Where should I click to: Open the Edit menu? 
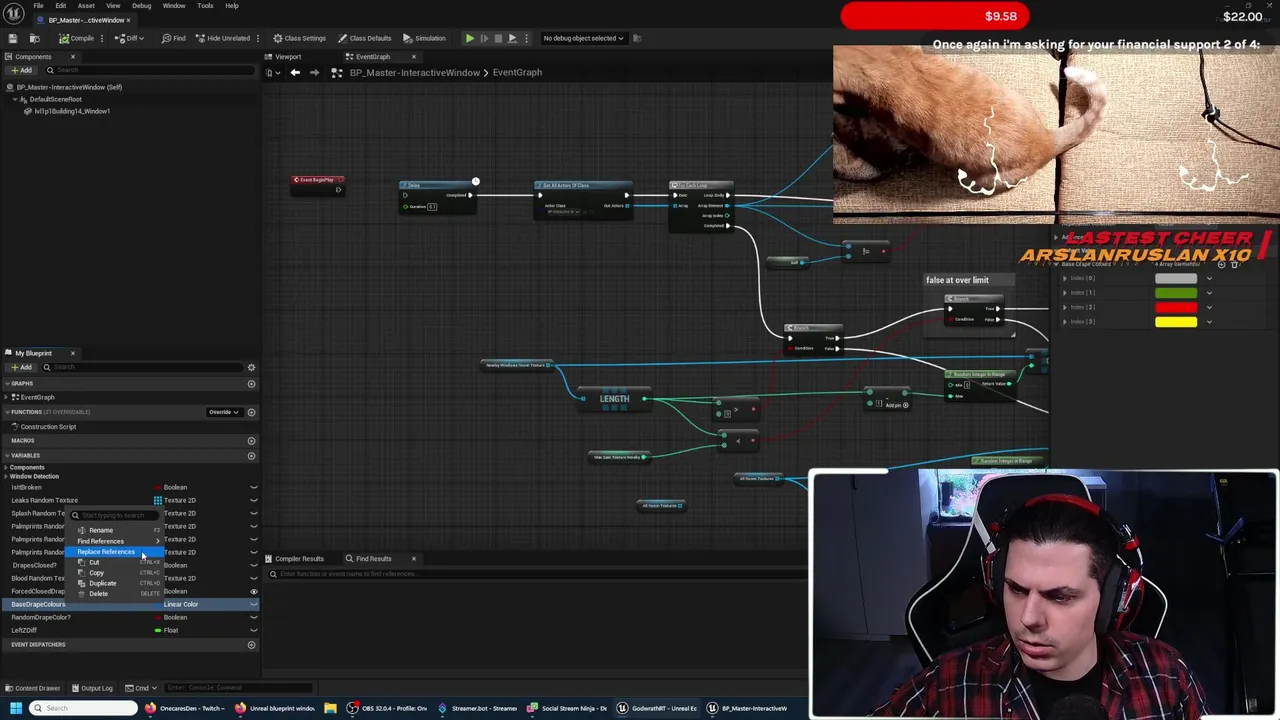(61, 6)
